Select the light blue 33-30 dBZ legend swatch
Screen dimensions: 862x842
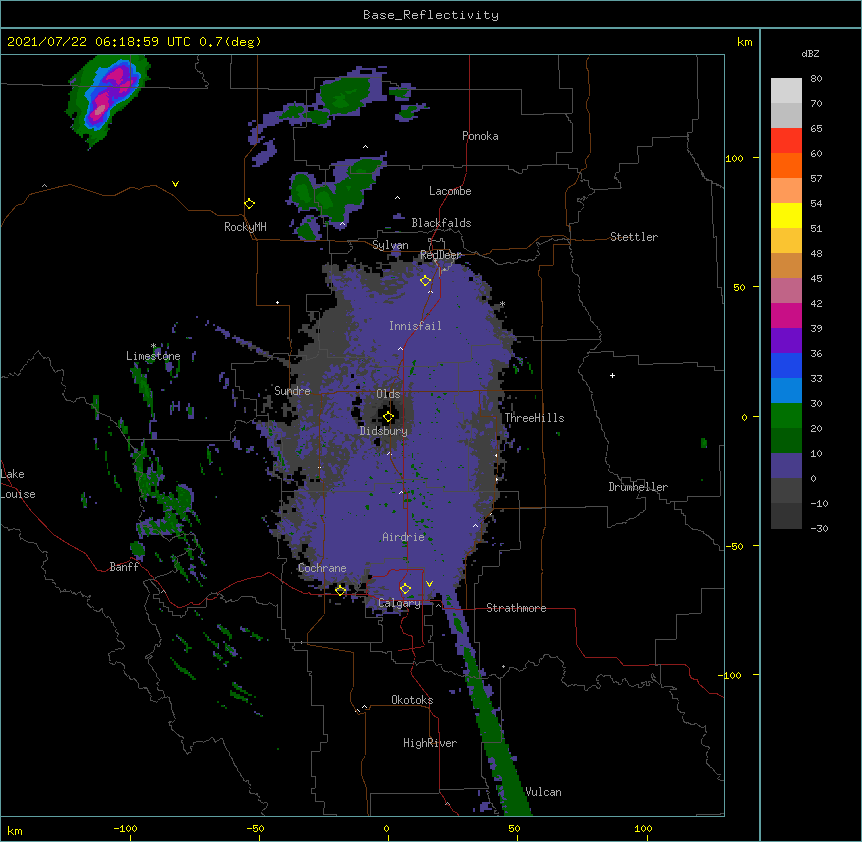(x=786, y=391)
